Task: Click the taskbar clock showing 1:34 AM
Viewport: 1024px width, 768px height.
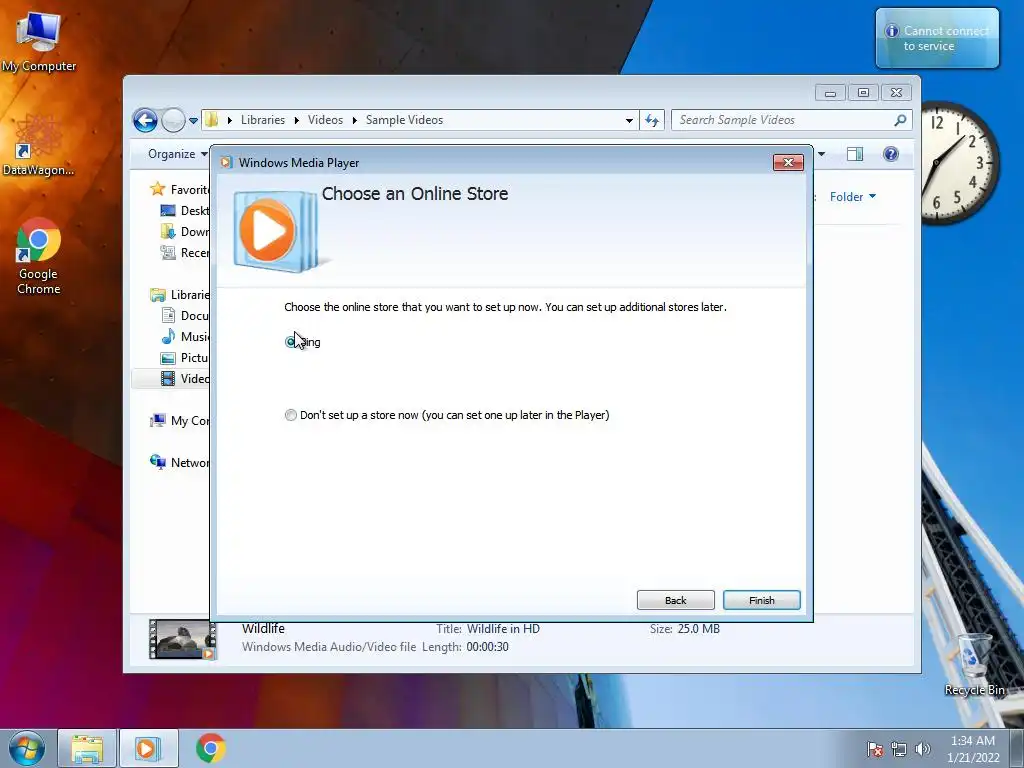Action: coord(973,749)
